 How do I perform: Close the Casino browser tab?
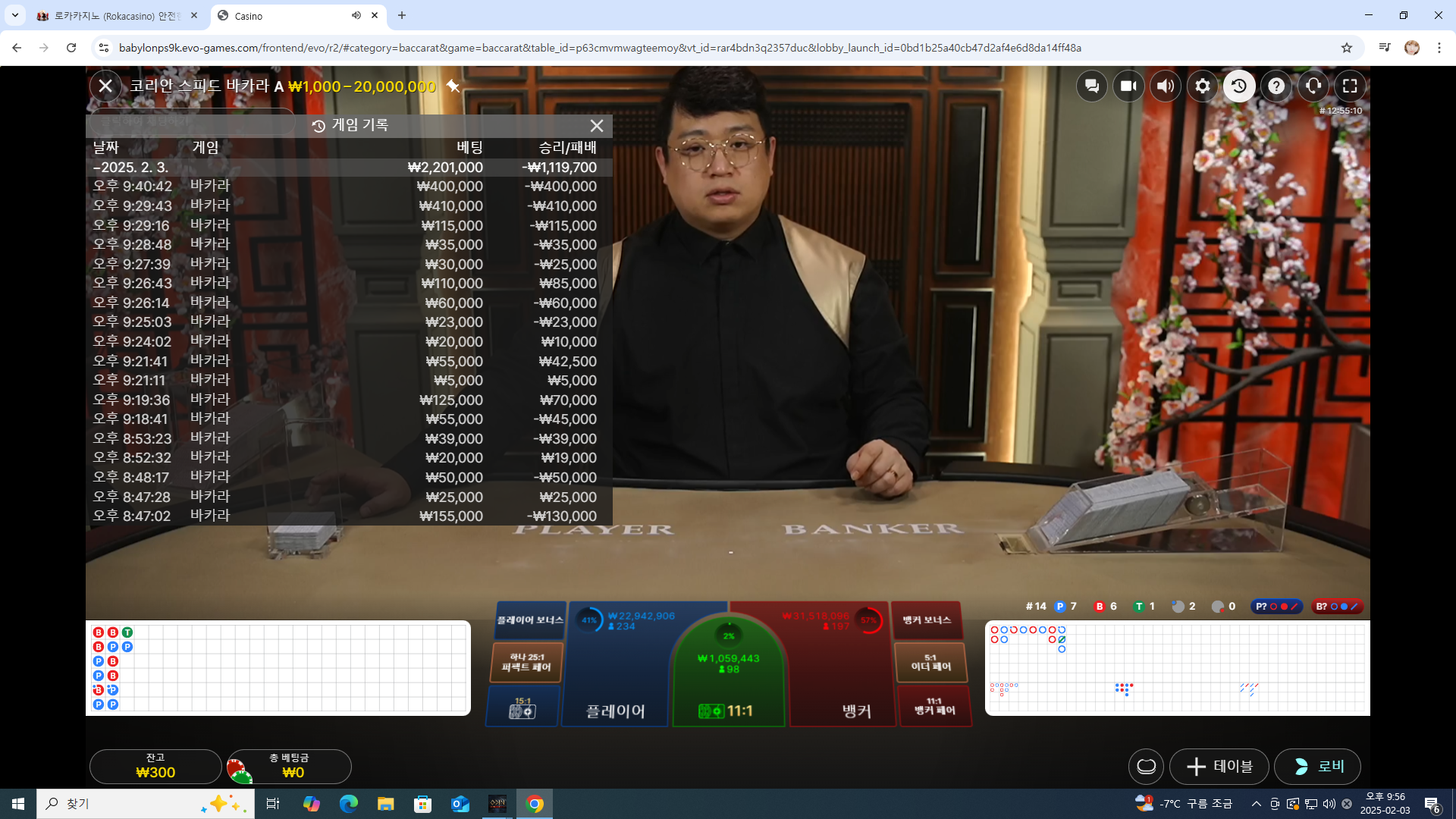[375, 15]
